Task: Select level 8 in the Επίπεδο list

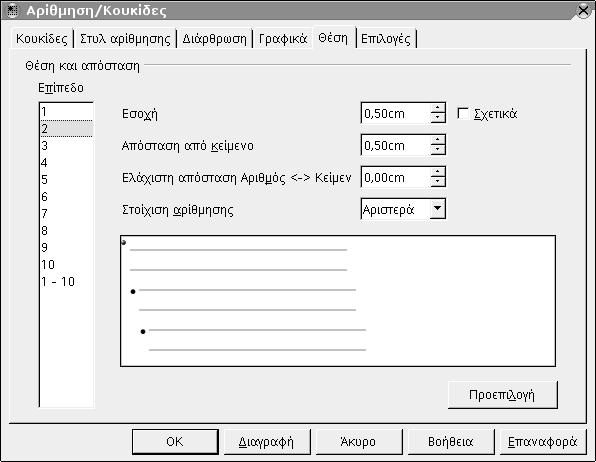Action: click(66, 230)
